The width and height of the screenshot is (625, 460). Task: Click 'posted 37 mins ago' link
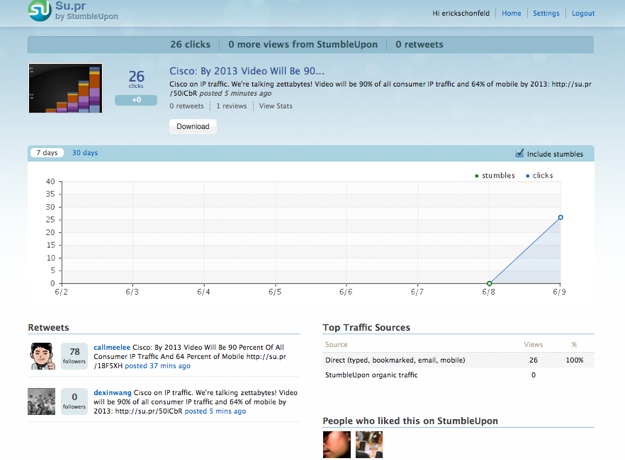(x=157, y=366)
